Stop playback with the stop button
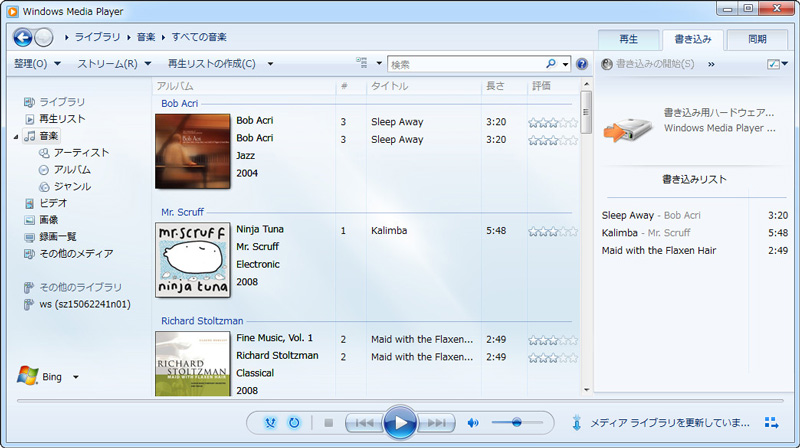The height and width of the screenshot is (448, 800). click(329, 423)
